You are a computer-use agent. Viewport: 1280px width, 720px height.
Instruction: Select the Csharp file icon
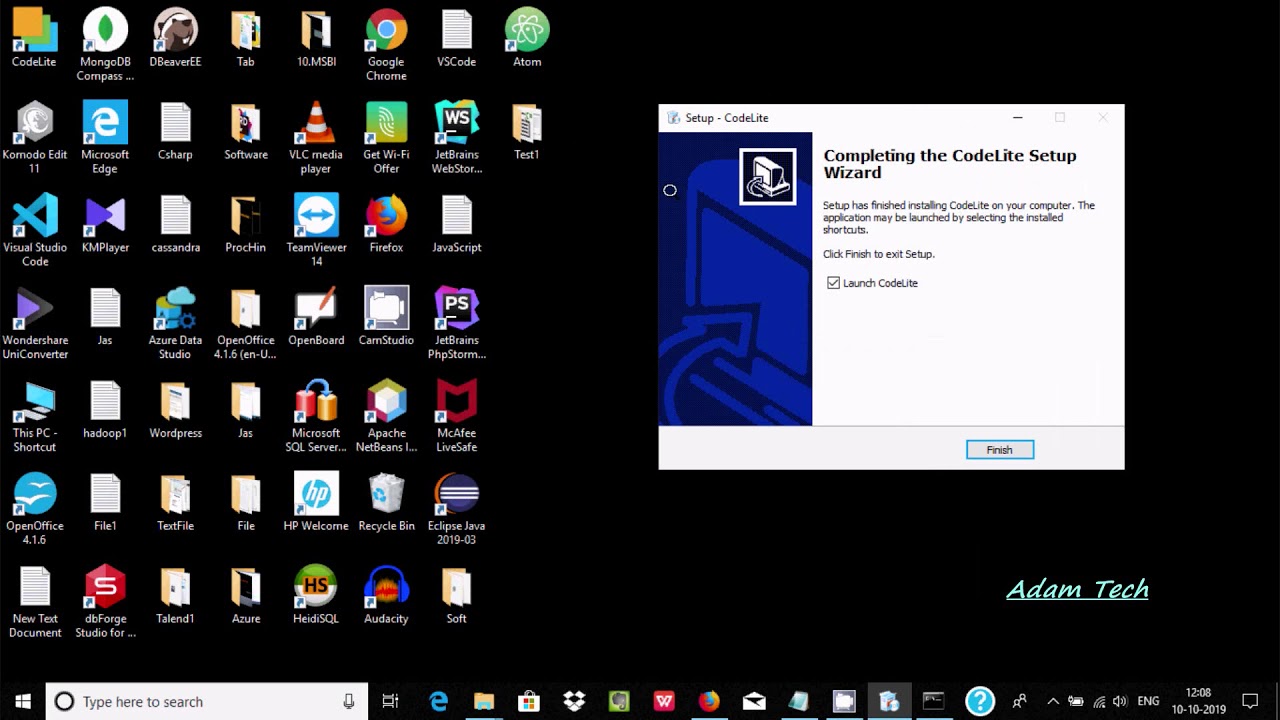coord(175,131)
